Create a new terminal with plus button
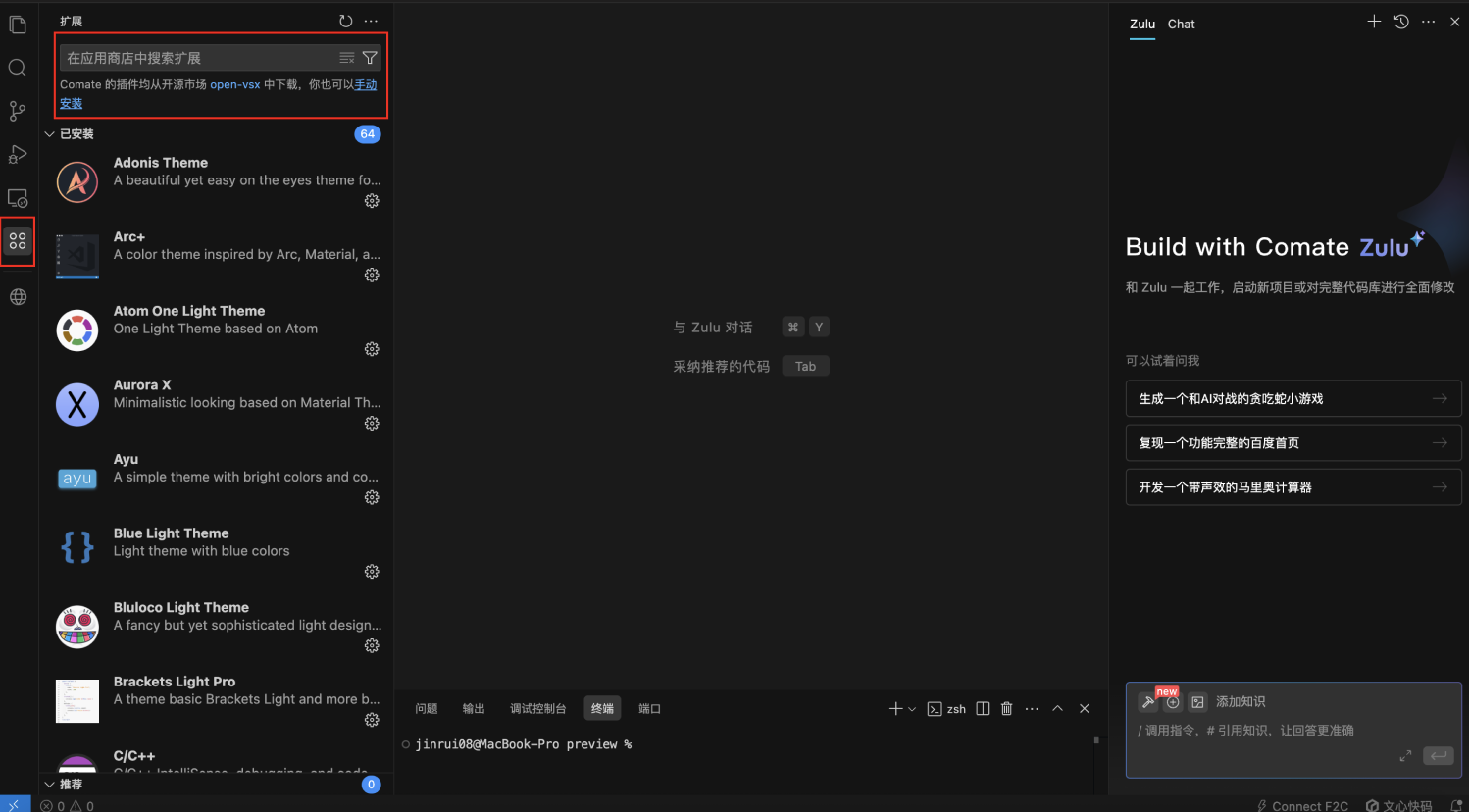This screenshot has width=1469, height=812. pyautogui.click(x=895, y=709)
